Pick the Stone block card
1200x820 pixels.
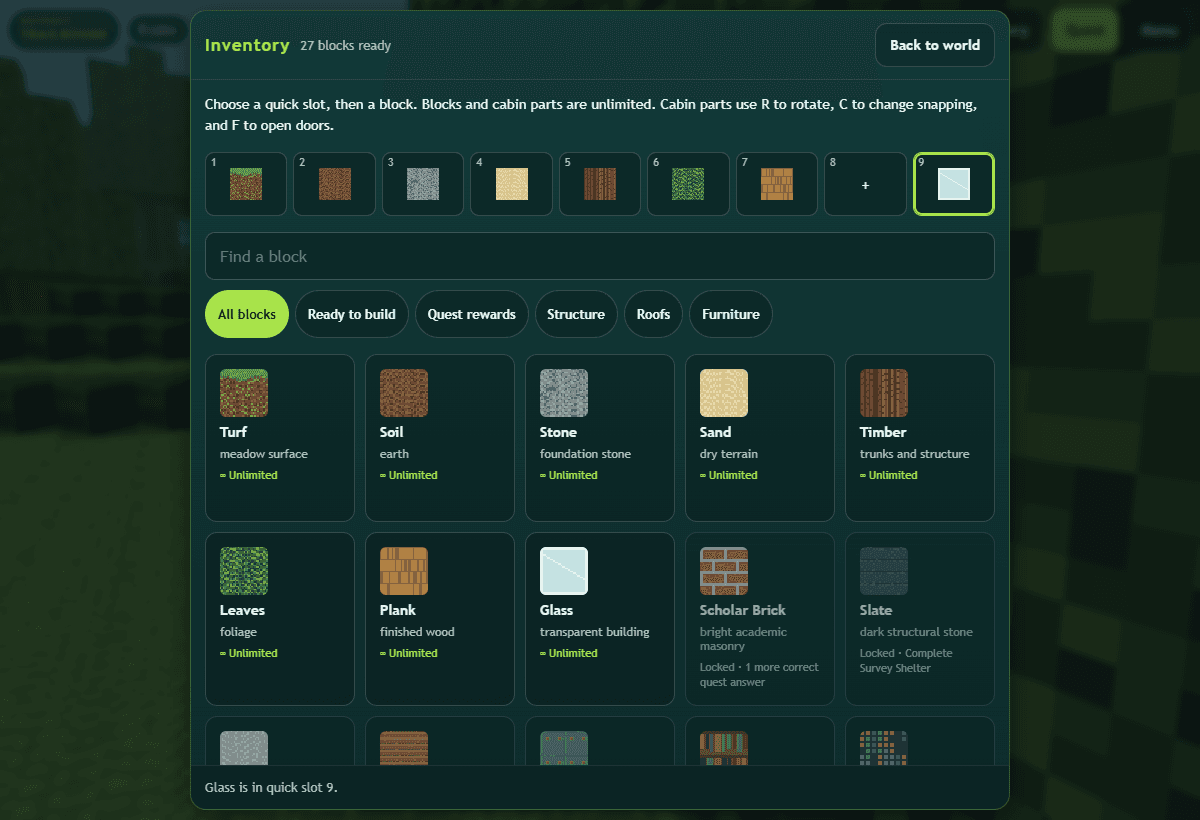tap(600, 438)
